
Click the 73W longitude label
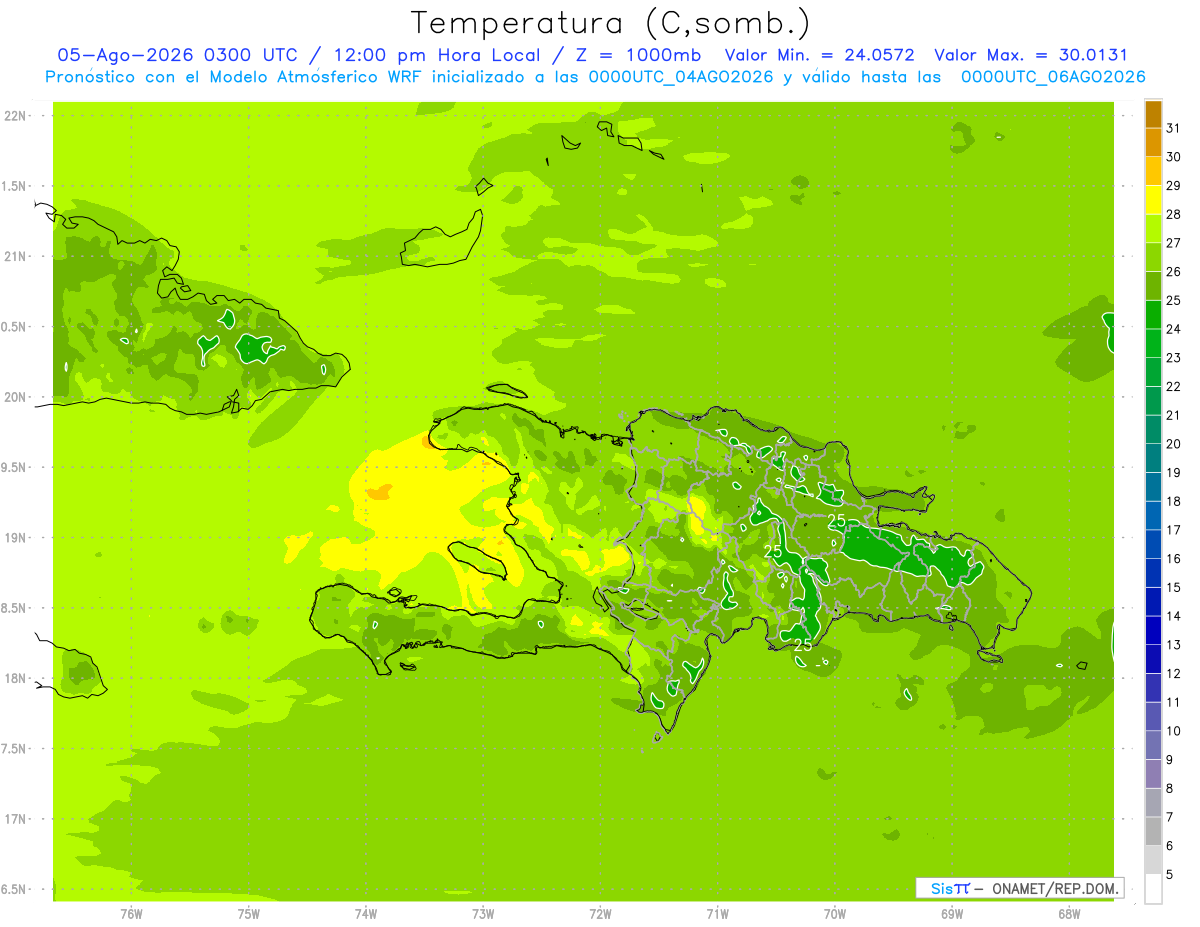tap(483, 913)
